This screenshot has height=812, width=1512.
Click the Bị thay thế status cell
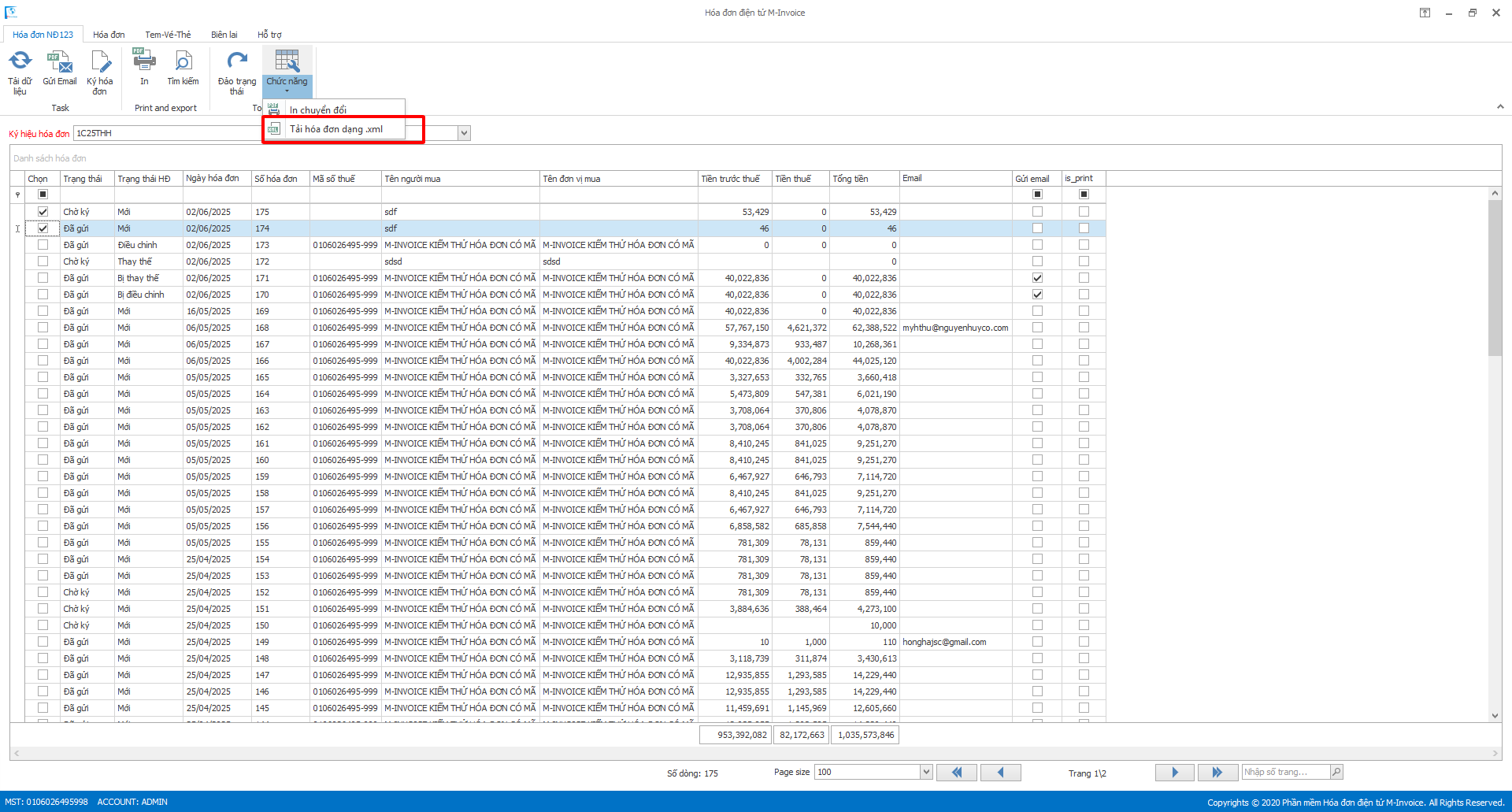click(149, 278)
